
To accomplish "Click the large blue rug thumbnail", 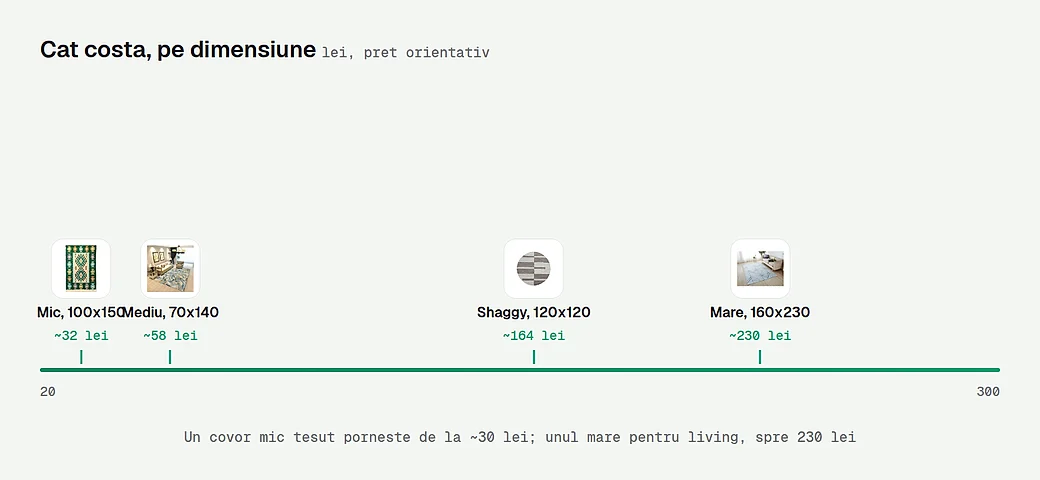I will coord(760,269).
